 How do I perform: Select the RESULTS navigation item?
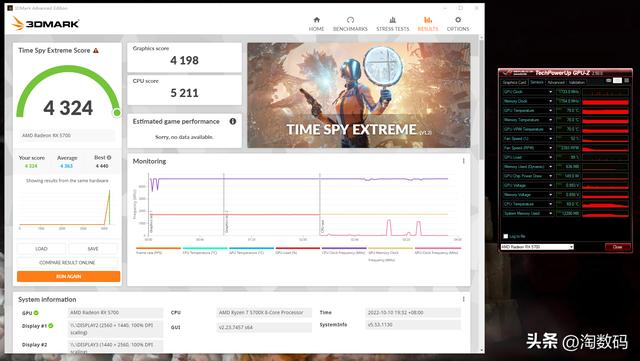point(428,24)
